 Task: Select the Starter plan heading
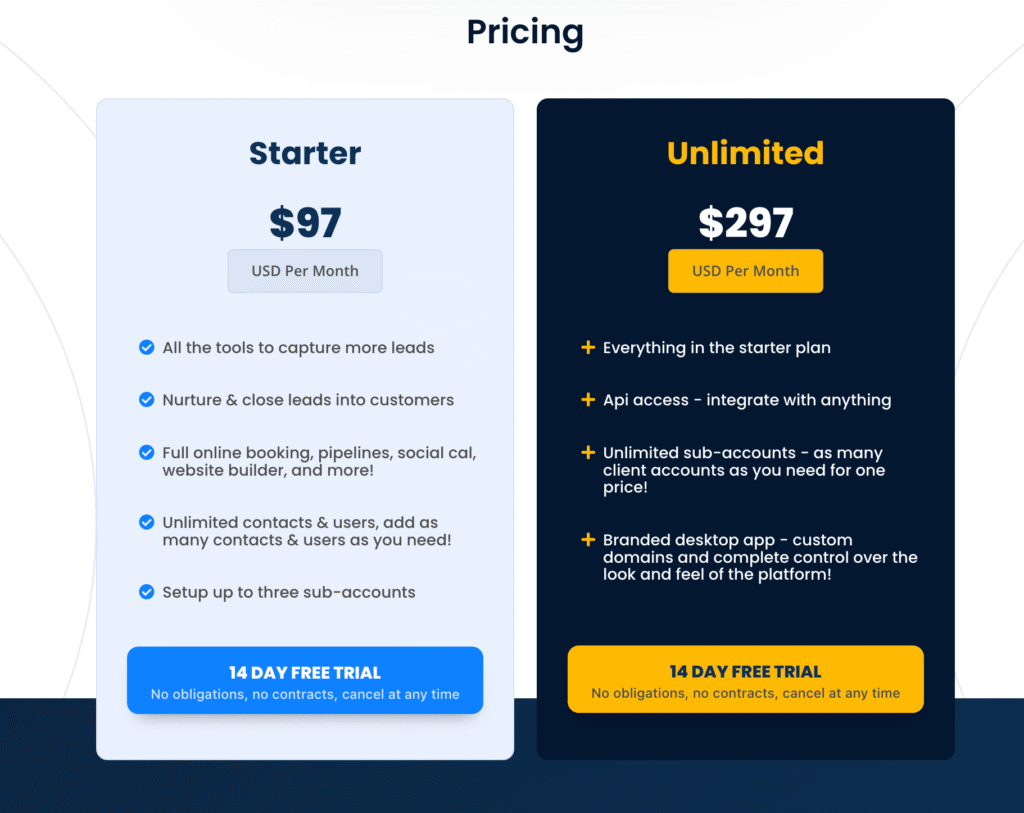click(305, 153)
